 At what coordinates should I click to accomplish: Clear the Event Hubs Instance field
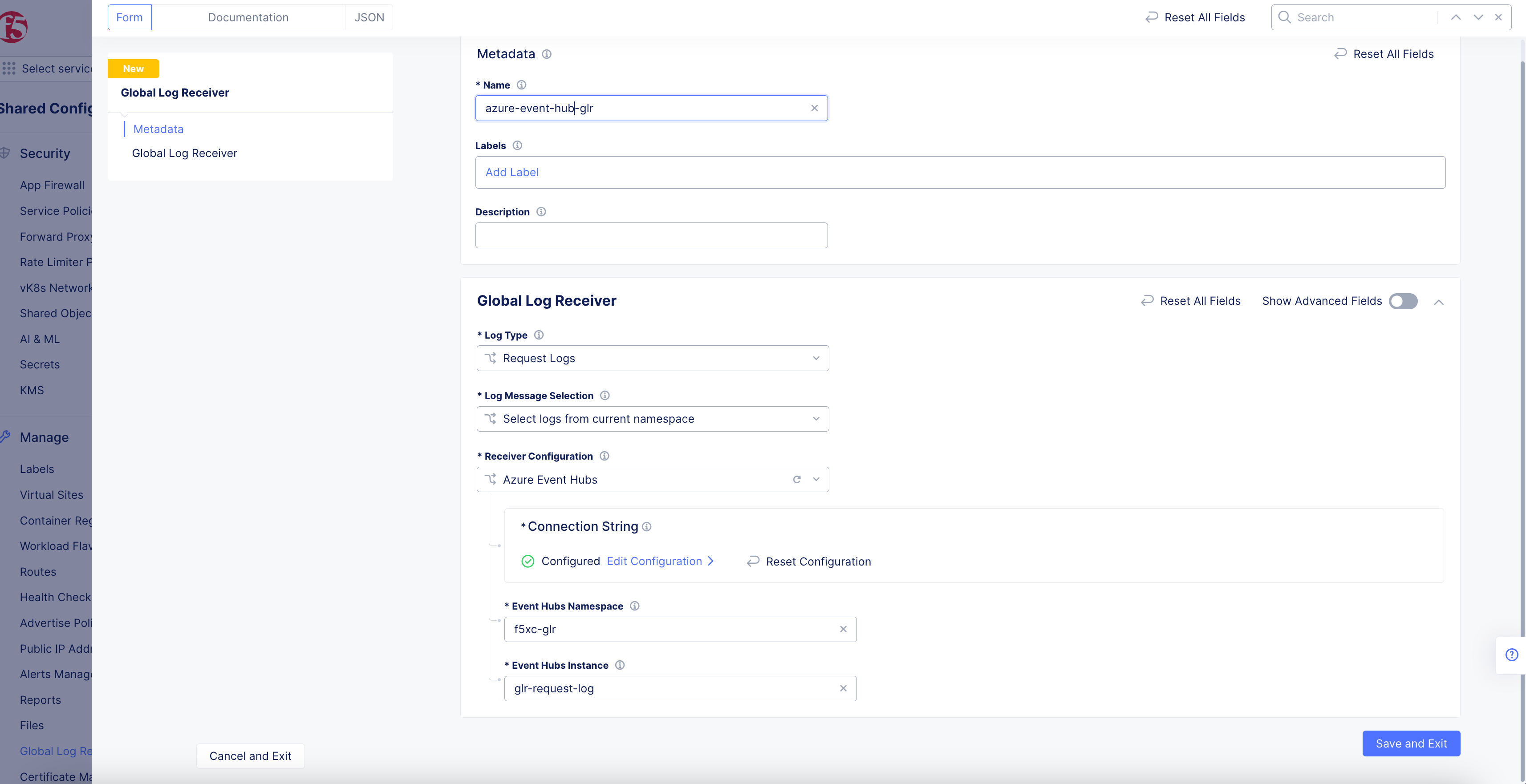(843, 688)
